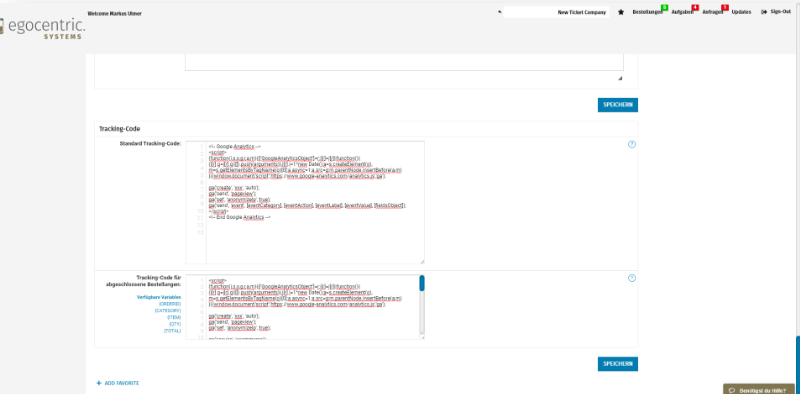
Task: Click the Verfügbare Variablen link
Action: 159,297
